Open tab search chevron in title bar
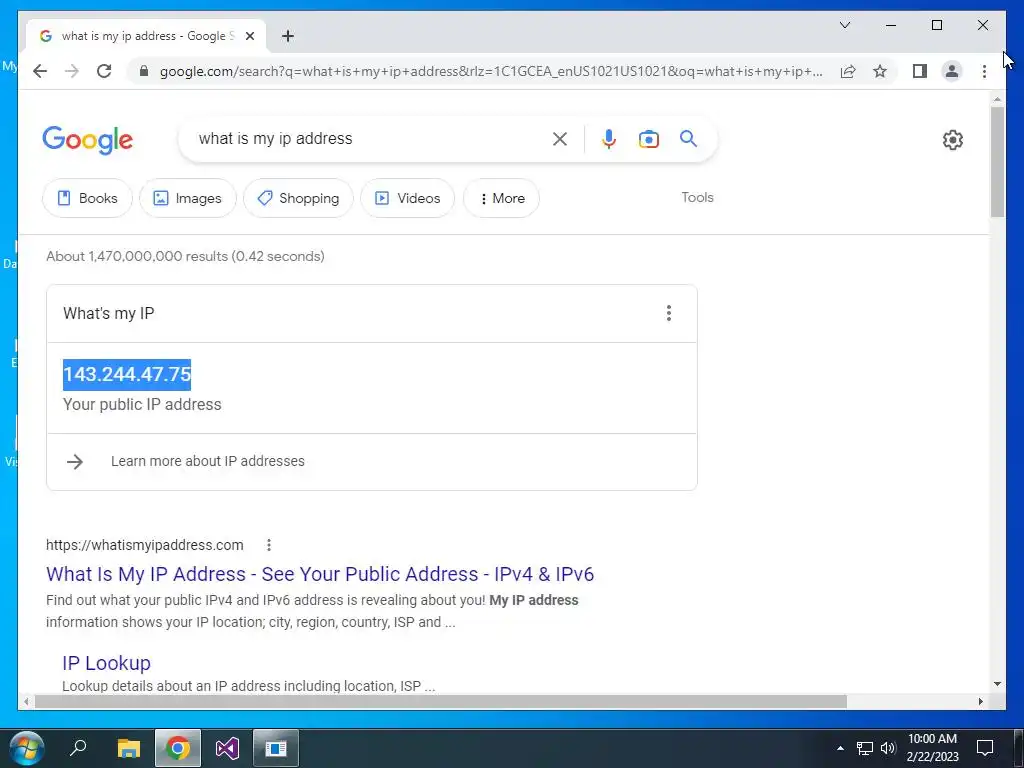Image resolution: width=1024 pixels, height=768 pixels. tap(844, 25)
